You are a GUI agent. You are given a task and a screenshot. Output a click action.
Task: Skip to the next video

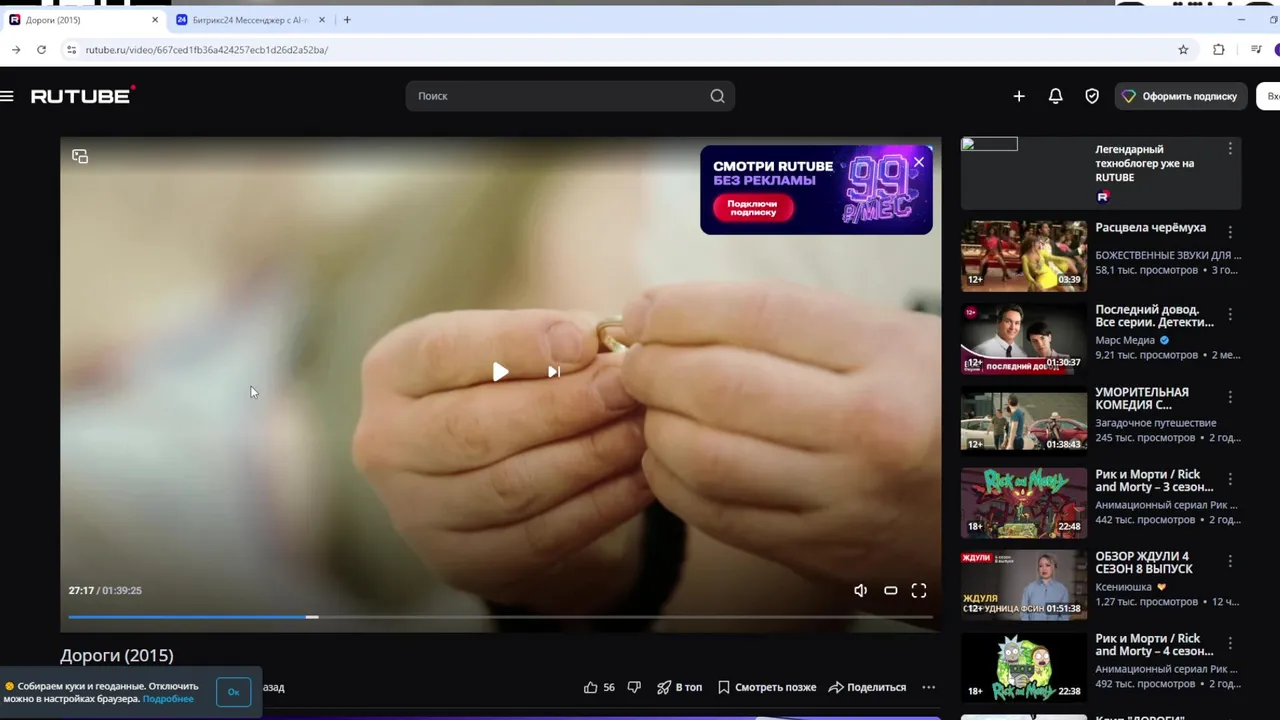tap(553, 372)
